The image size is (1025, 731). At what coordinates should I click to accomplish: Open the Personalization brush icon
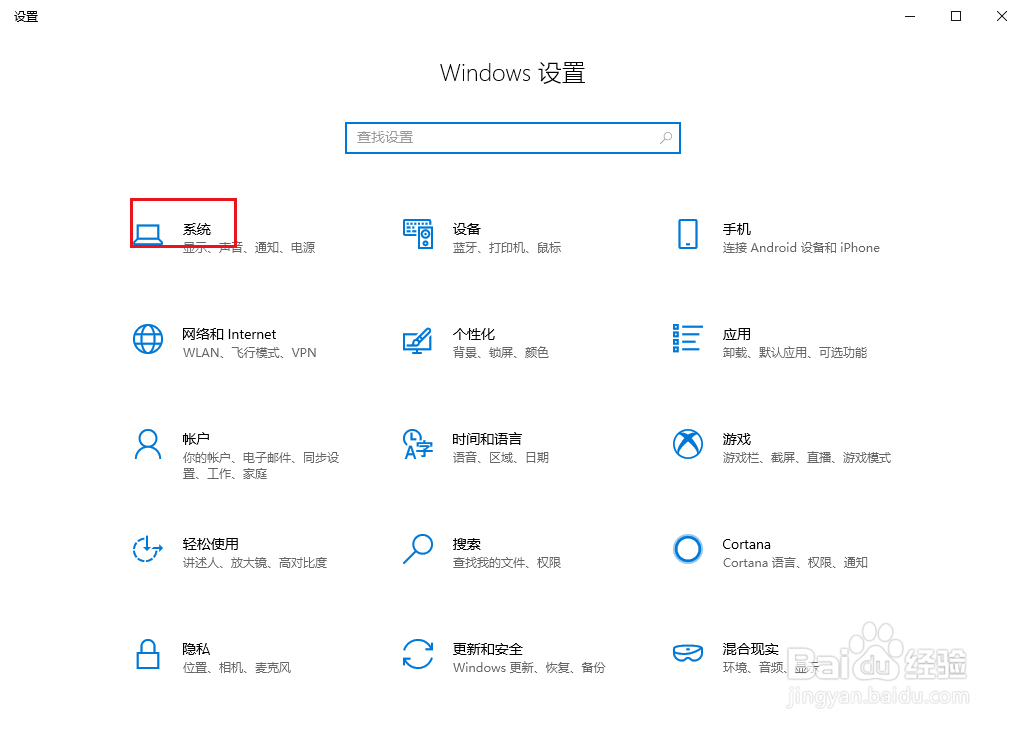coord(418,340)
